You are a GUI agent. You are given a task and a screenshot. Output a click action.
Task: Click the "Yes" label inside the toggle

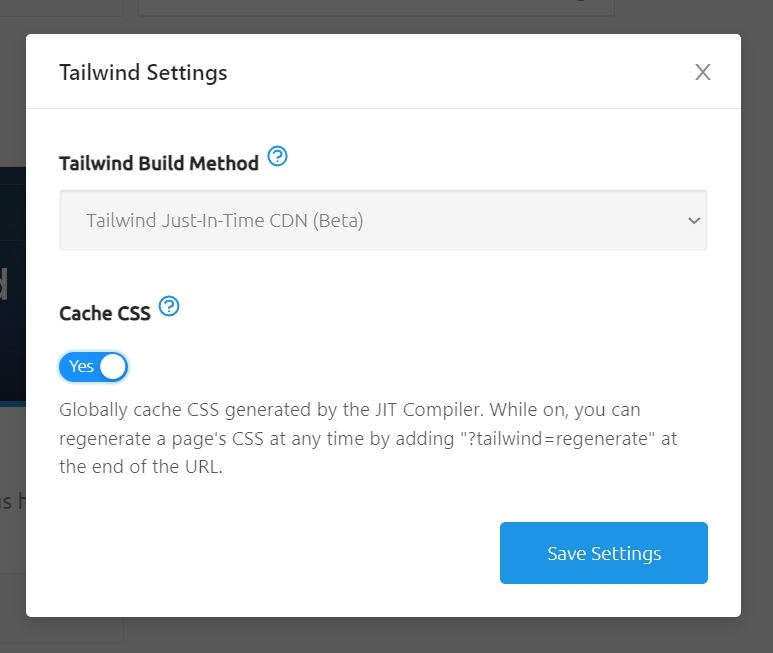click(x=81, y=367)
